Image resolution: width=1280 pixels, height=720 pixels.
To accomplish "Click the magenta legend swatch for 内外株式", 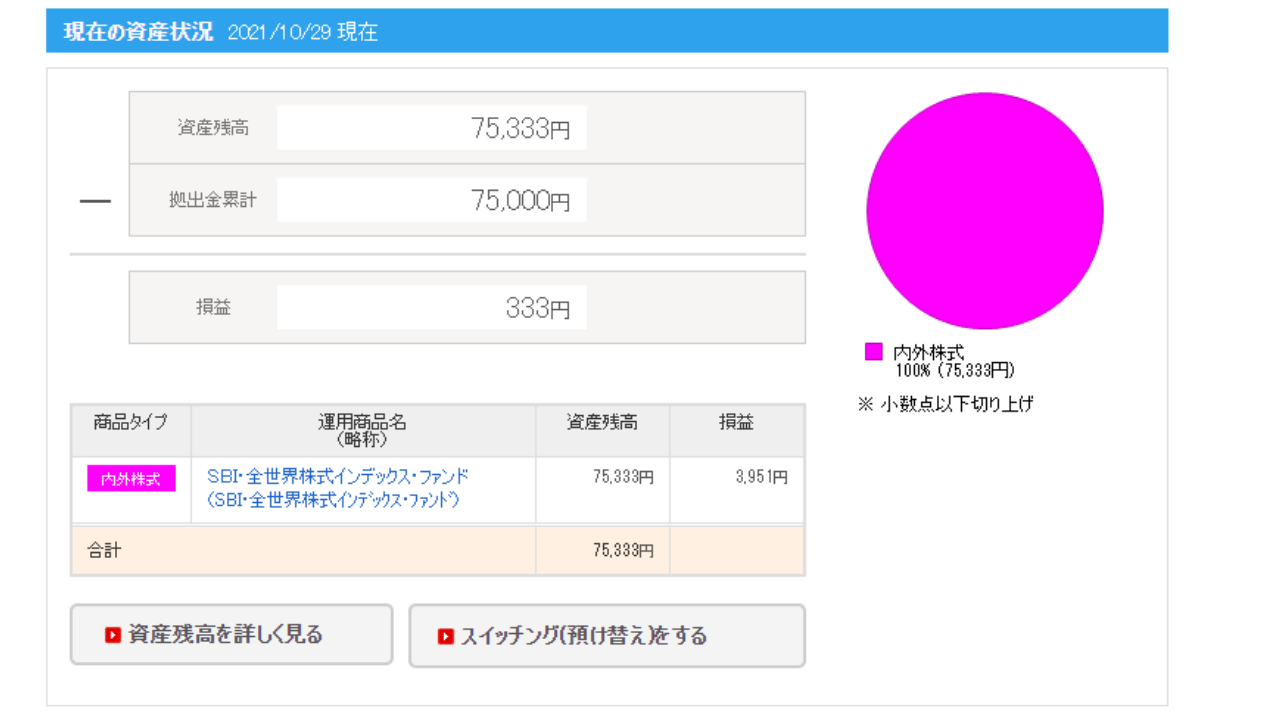I will tap(874, 351).
